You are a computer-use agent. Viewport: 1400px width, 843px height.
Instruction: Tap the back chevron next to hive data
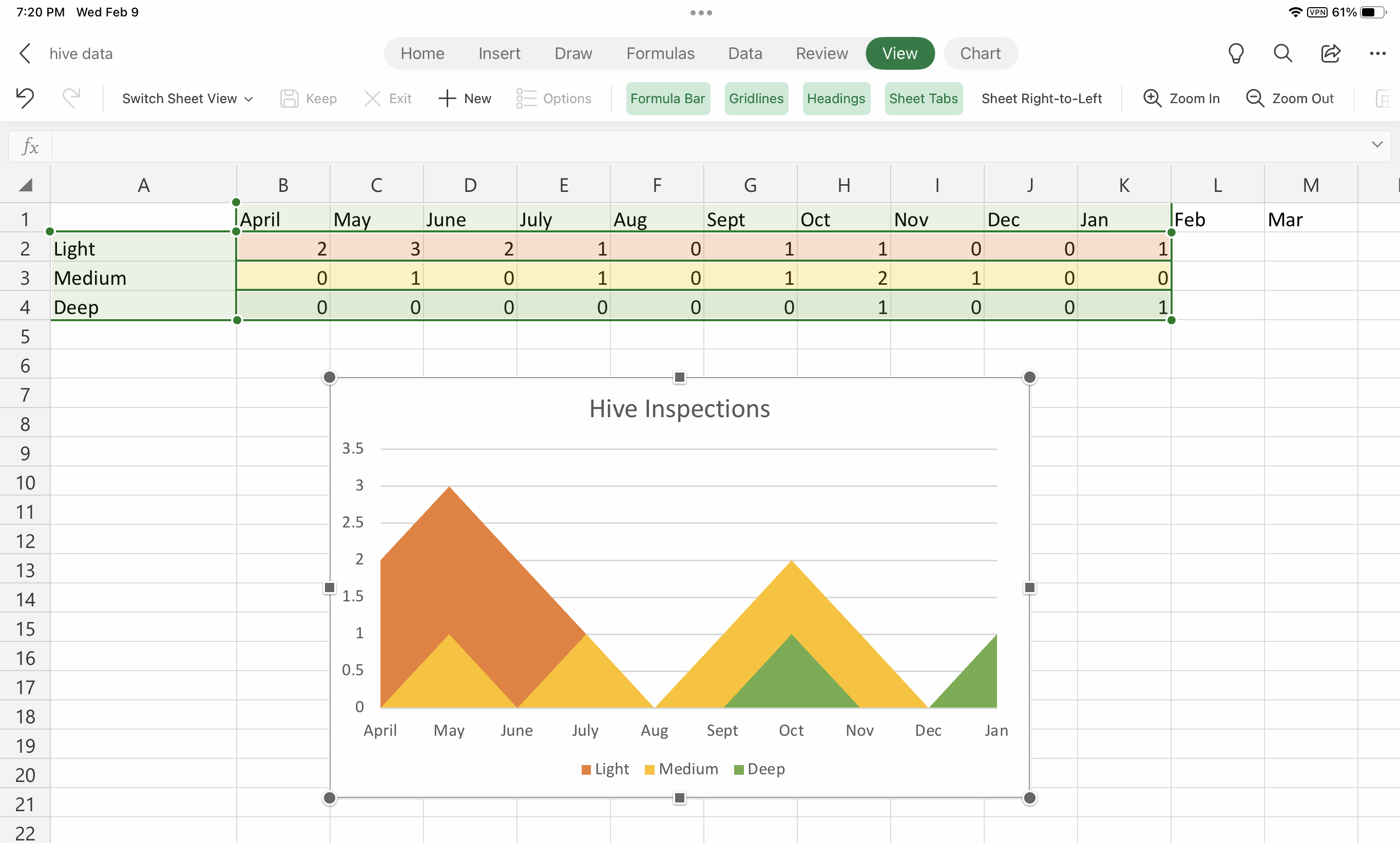coord(25,53)
